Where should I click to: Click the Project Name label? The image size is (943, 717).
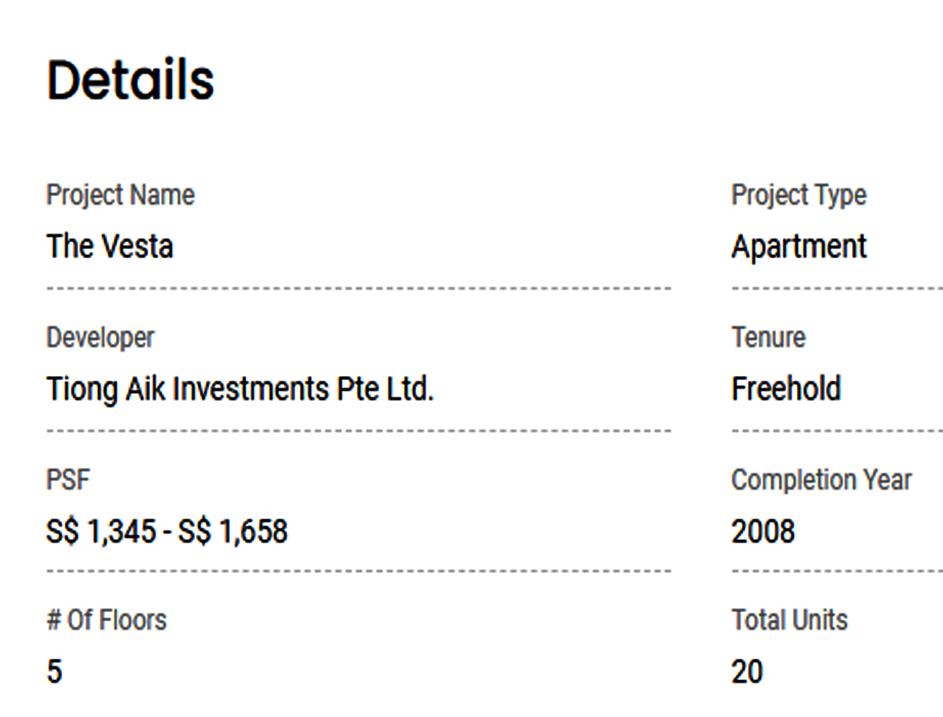click(x=120, y=195)
